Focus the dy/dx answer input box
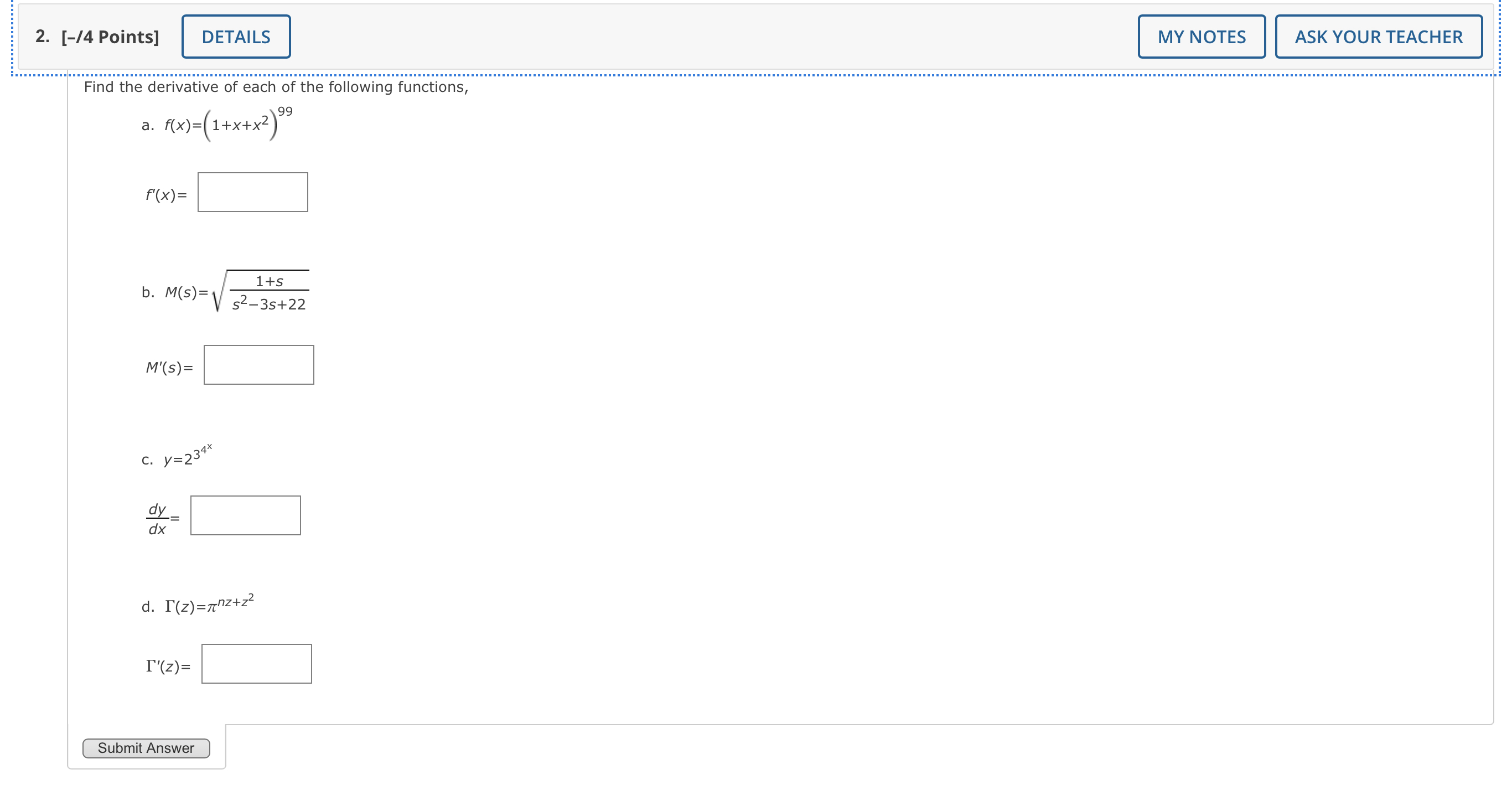 click(245, 515)
